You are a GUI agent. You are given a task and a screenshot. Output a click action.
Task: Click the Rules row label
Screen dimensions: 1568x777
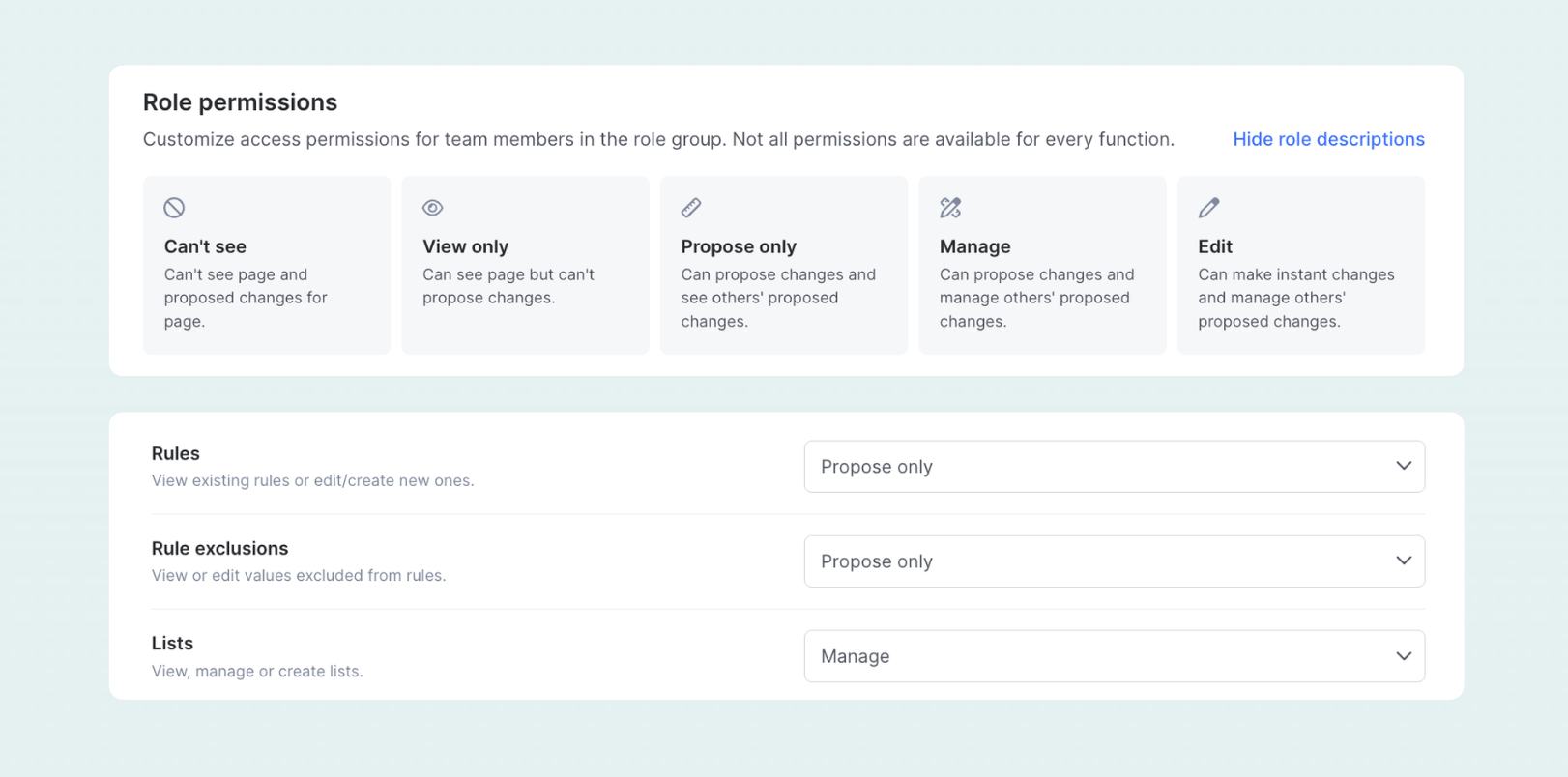[x=176, y=453]
